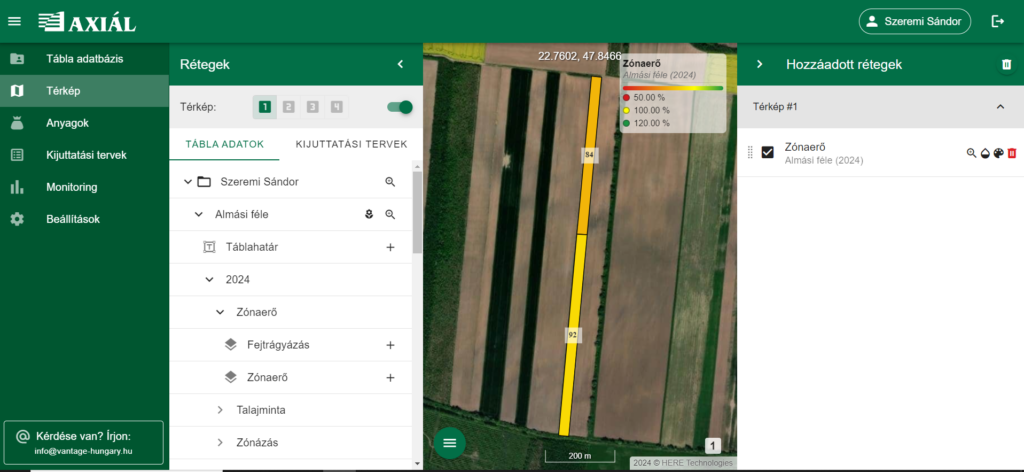Open color palette for Zónaerő layer

click(x=998, y=153)
